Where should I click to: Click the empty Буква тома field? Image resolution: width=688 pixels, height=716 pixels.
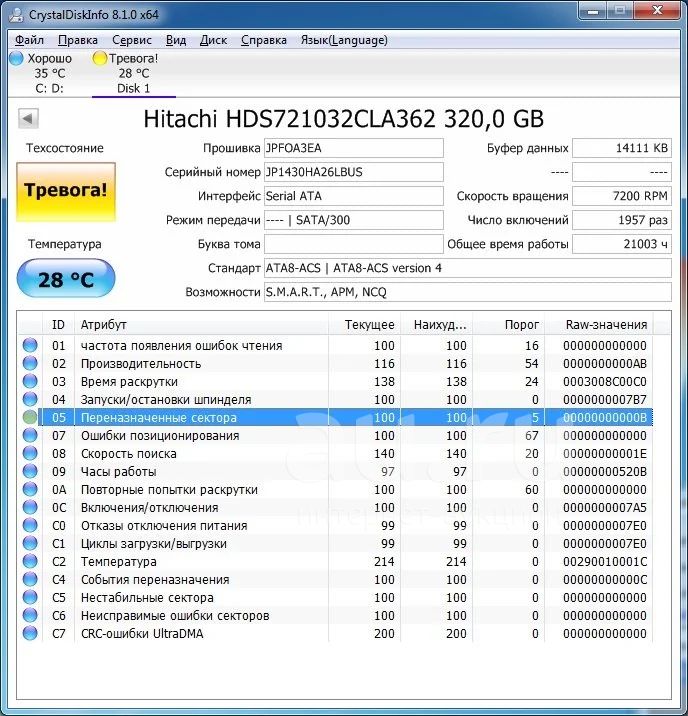(353, 244)
